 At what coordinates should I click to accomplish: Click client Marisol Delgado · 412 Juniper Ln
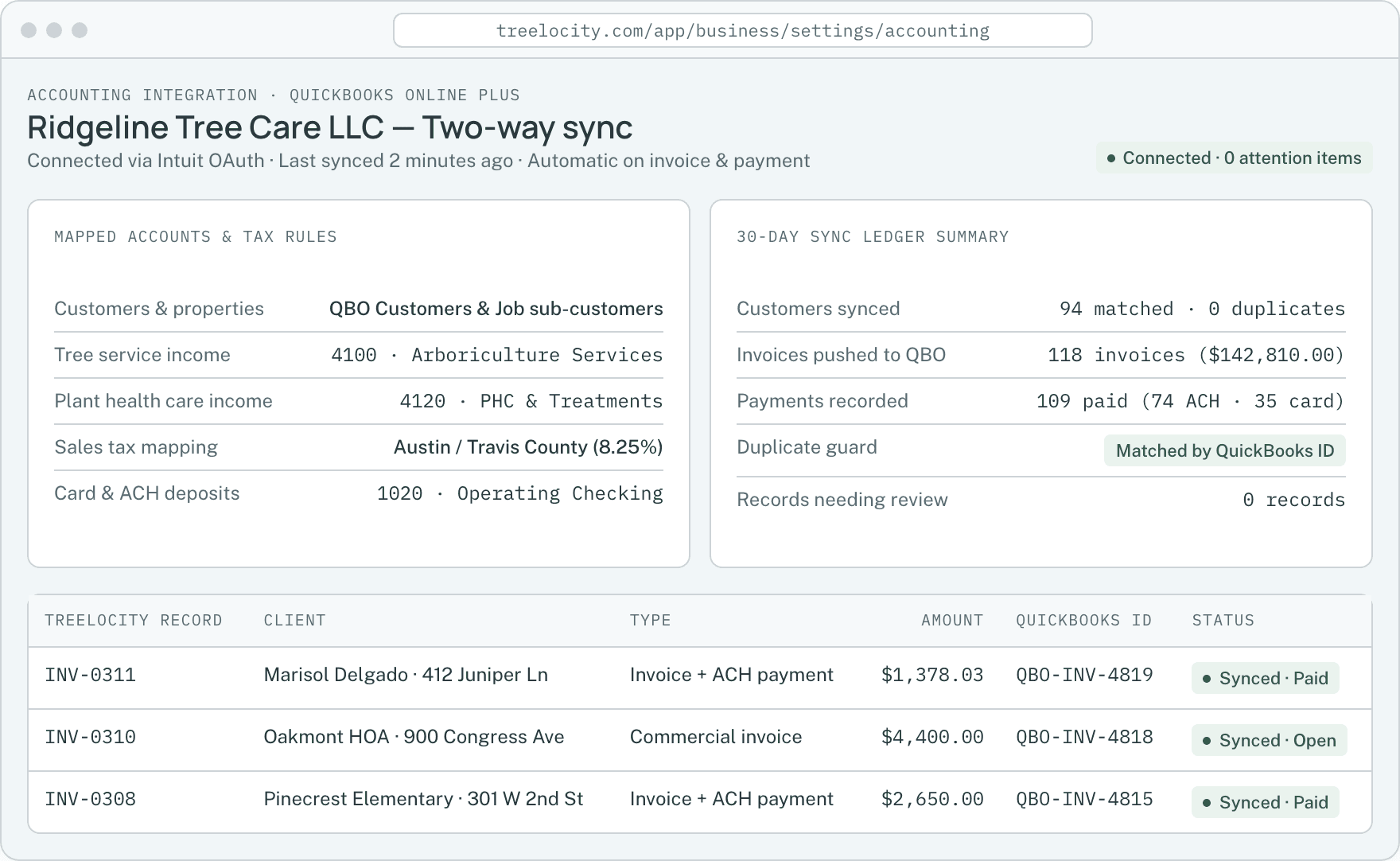406,675
